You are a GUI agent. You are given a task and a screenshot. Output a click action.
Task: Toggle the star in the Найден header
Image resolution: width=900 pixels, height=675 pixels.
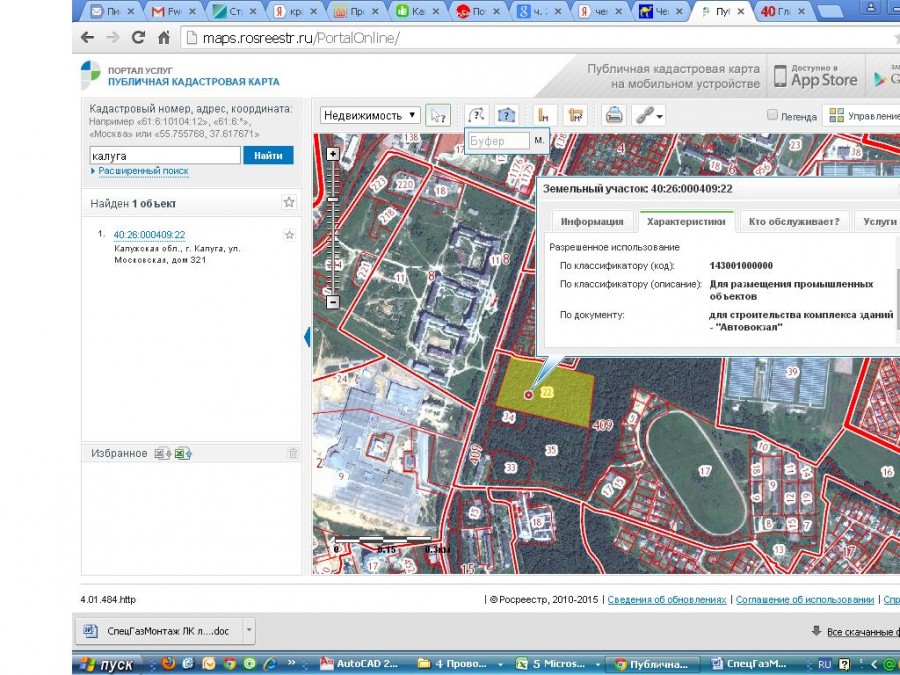289,203
